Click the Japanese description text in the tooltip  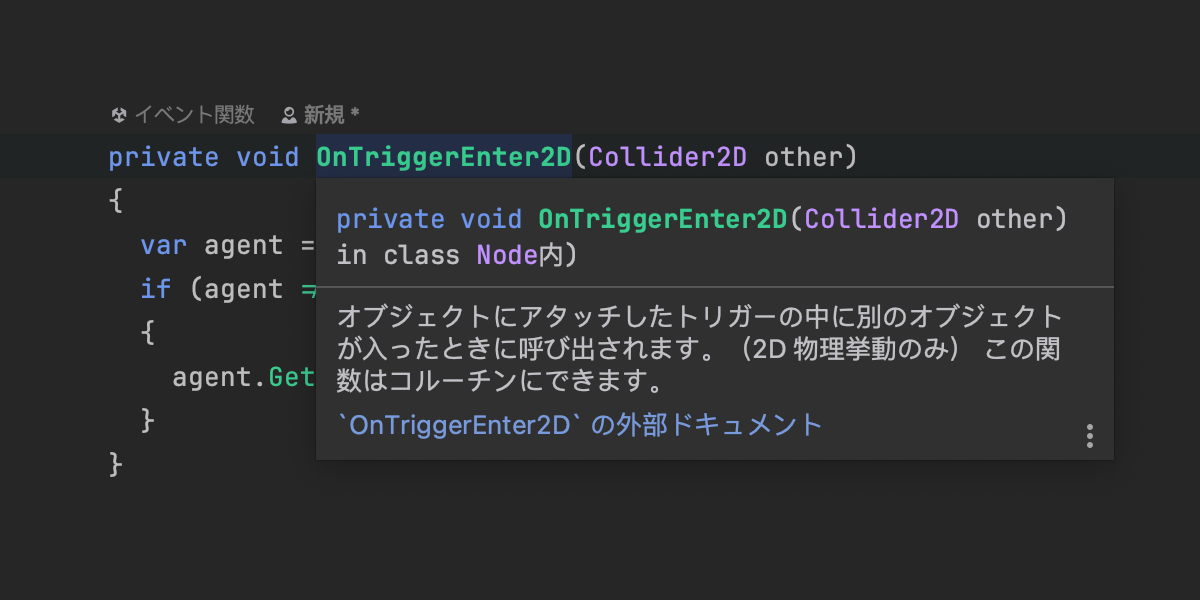(x=699, y=349)
